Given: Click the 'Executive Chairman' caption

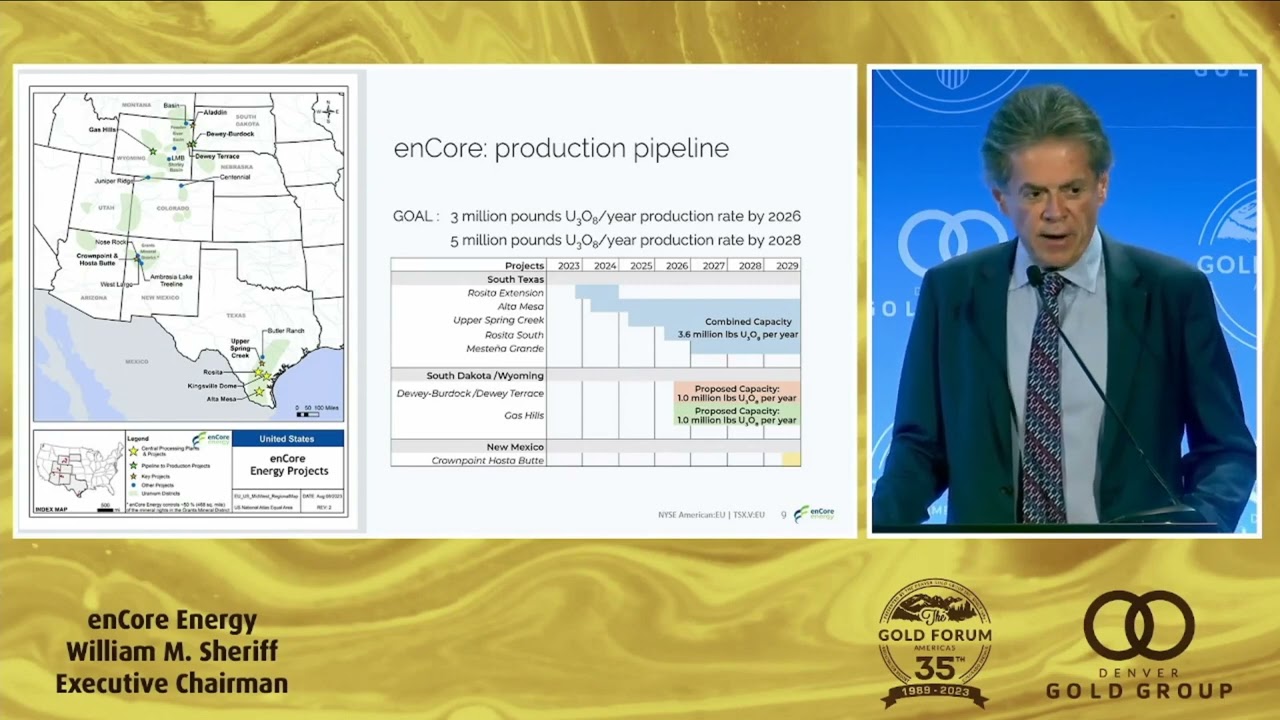Looking at the screenshot, I should coord(172,684).
